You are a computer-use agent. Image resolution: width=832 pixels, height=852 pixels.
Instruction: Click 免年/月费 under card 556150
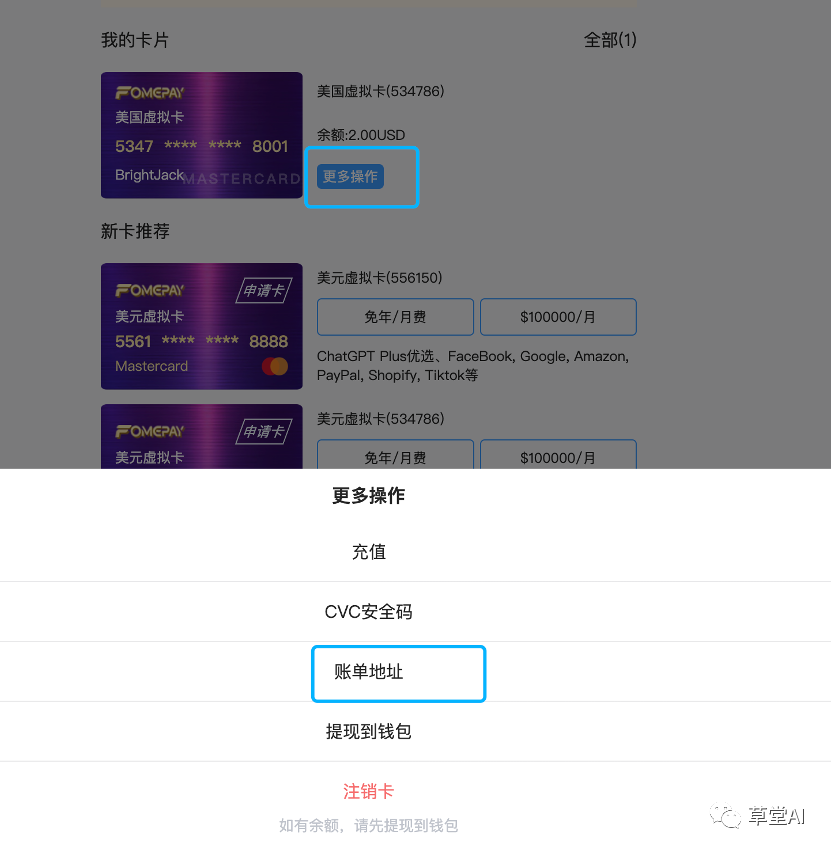pos(396,317)
